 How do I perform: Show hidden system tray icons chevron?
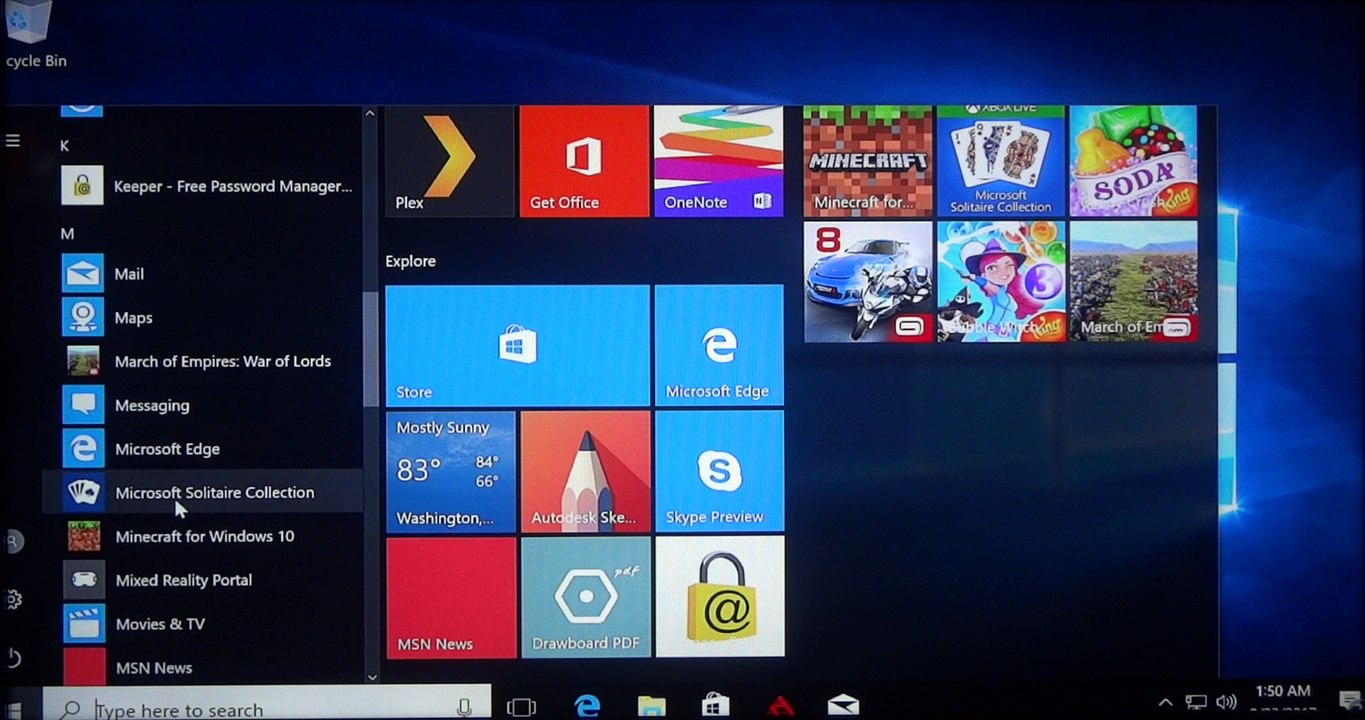[x=1165, y=702]
